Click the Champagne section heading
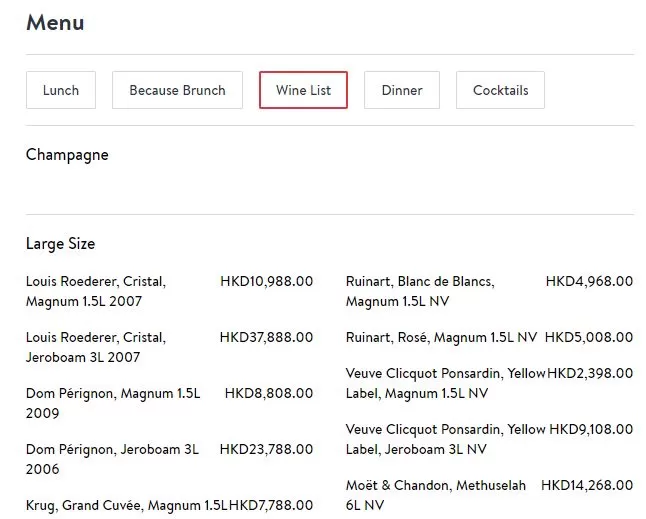The height and width of the screenshot is (519, 646). point(67,155)
